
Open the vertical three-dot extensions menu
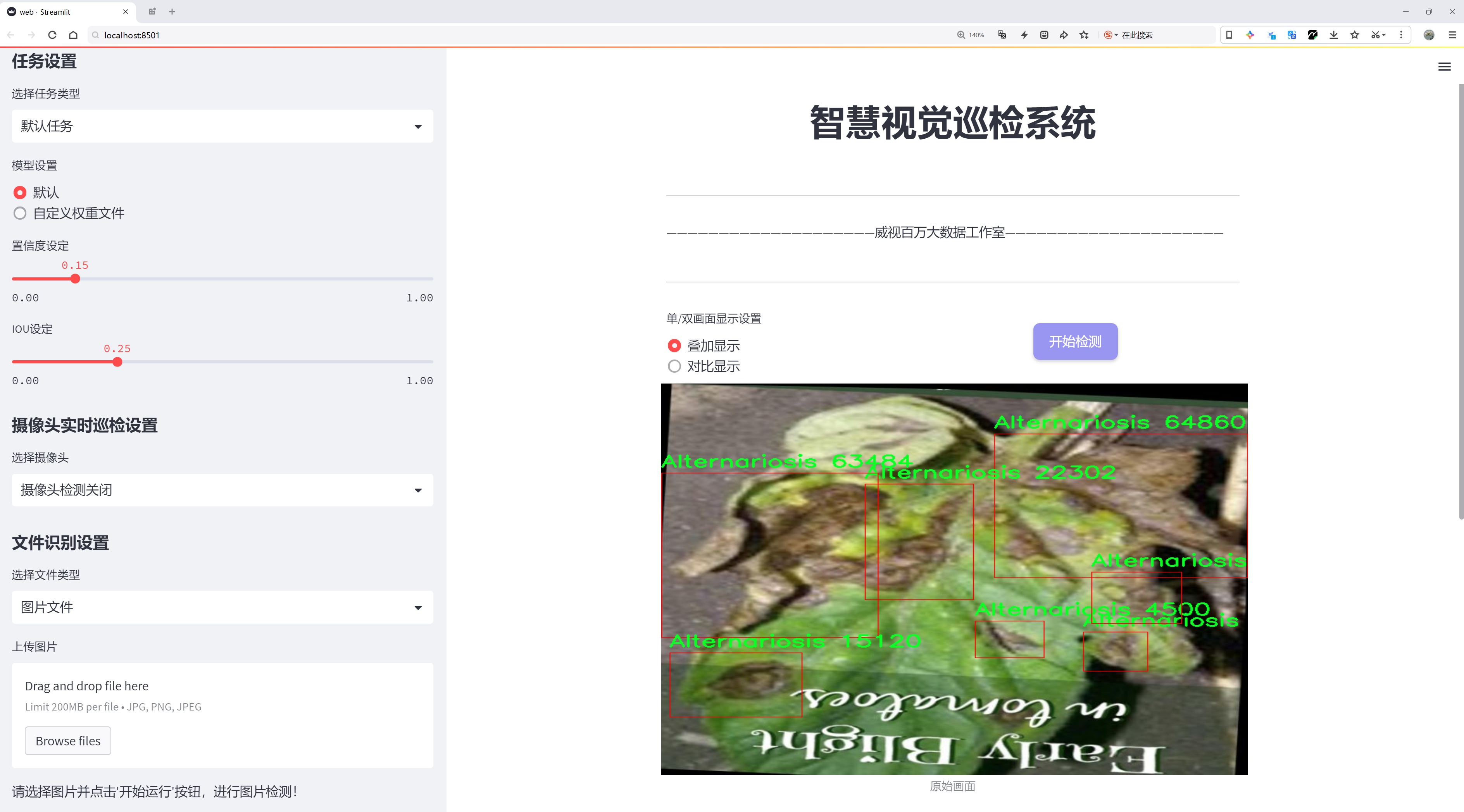pyautogui.click(x=1401, y=35)
